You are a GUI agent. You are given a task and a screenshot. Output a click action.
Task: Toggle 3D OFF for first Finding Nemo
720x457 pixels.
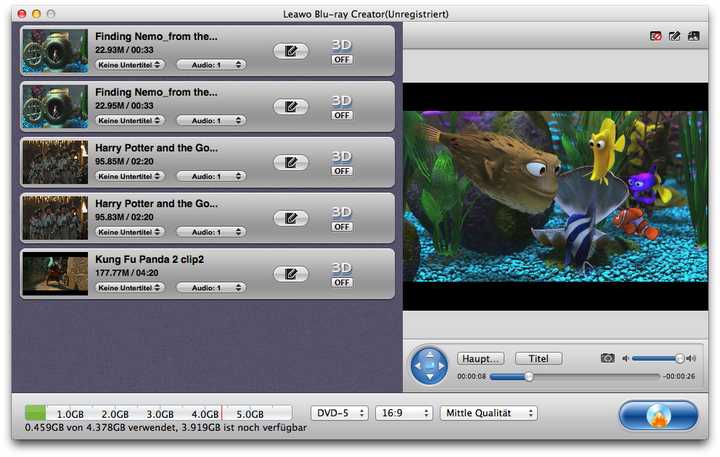coord(342,59)
